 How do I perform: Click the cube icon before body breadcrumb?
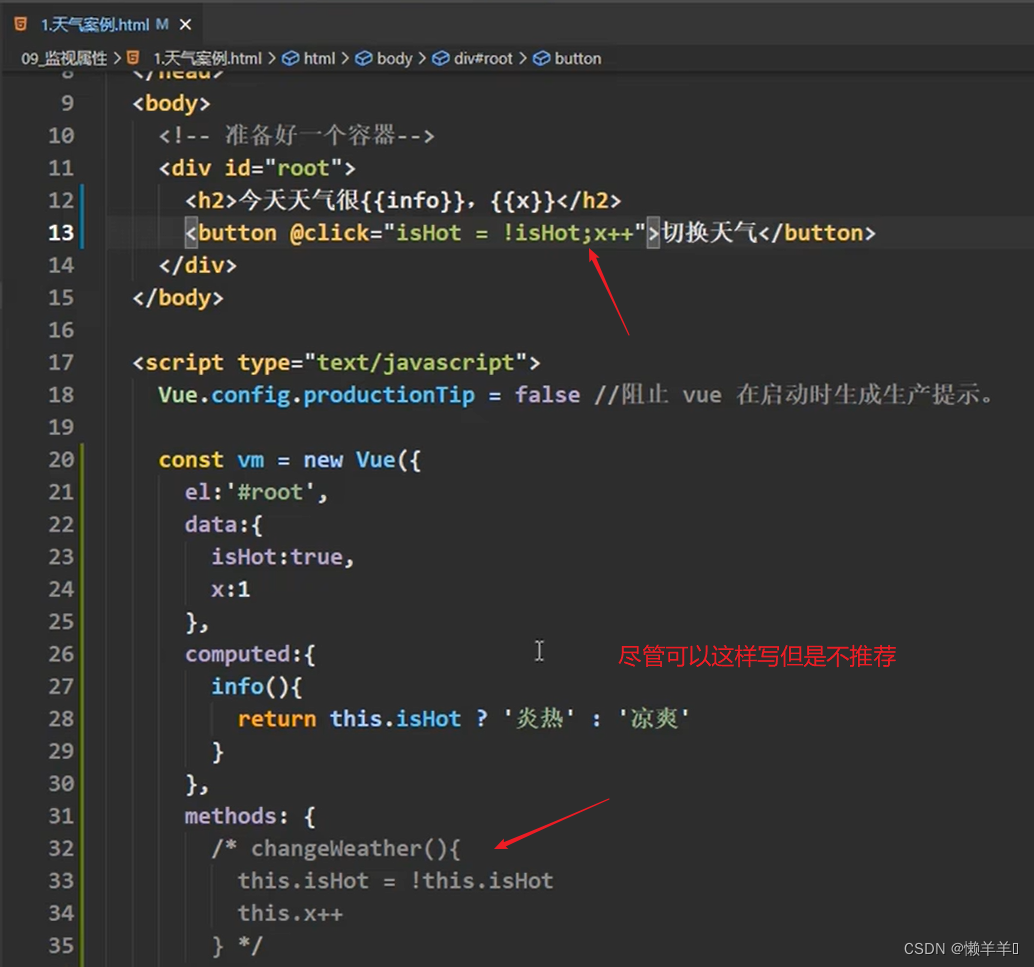pyautogui.click(x=363, y=59)
